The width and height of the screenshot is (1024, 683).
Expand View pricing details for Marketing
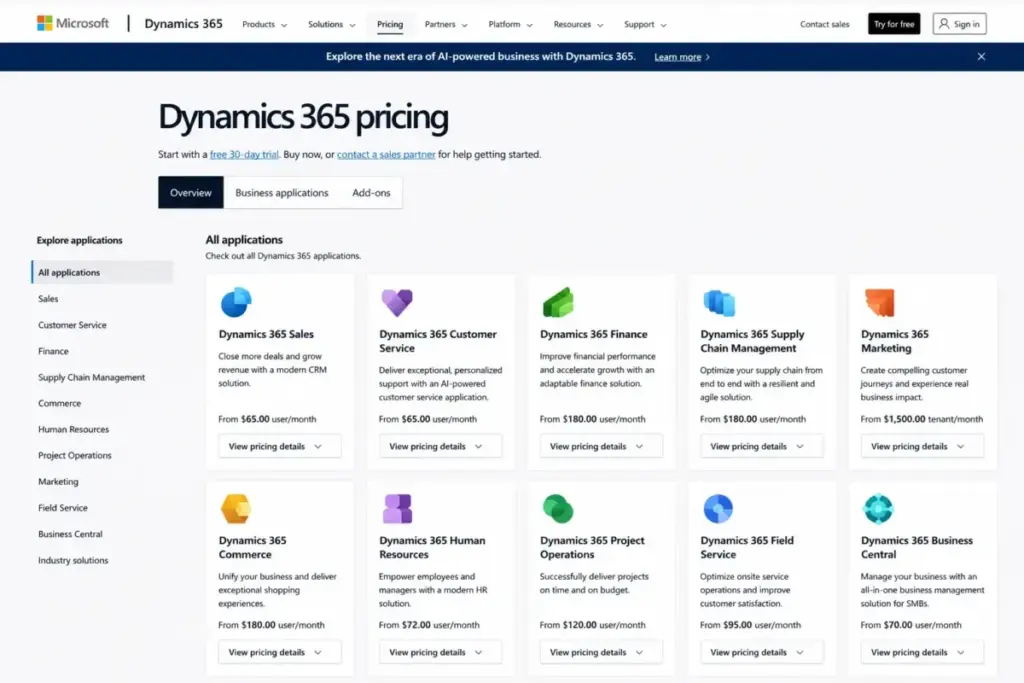click(x=922, y=446)
